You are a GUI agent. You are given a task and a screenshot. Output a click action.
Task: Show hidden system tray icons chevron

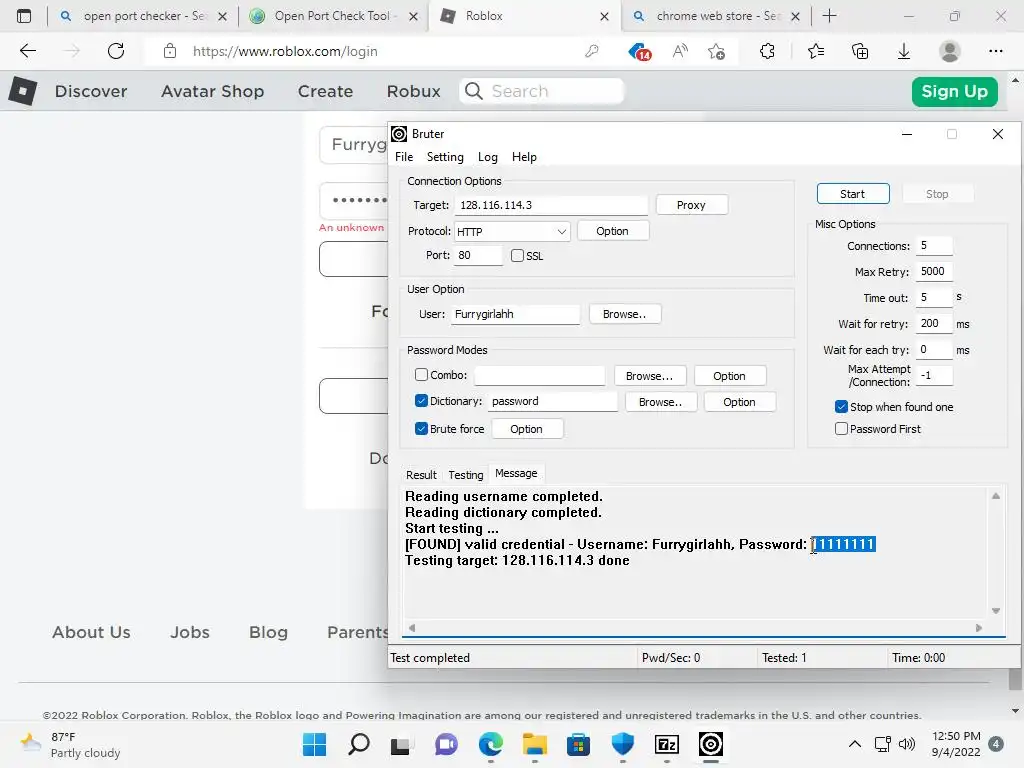pyautogui.click(x=854, y=744)
